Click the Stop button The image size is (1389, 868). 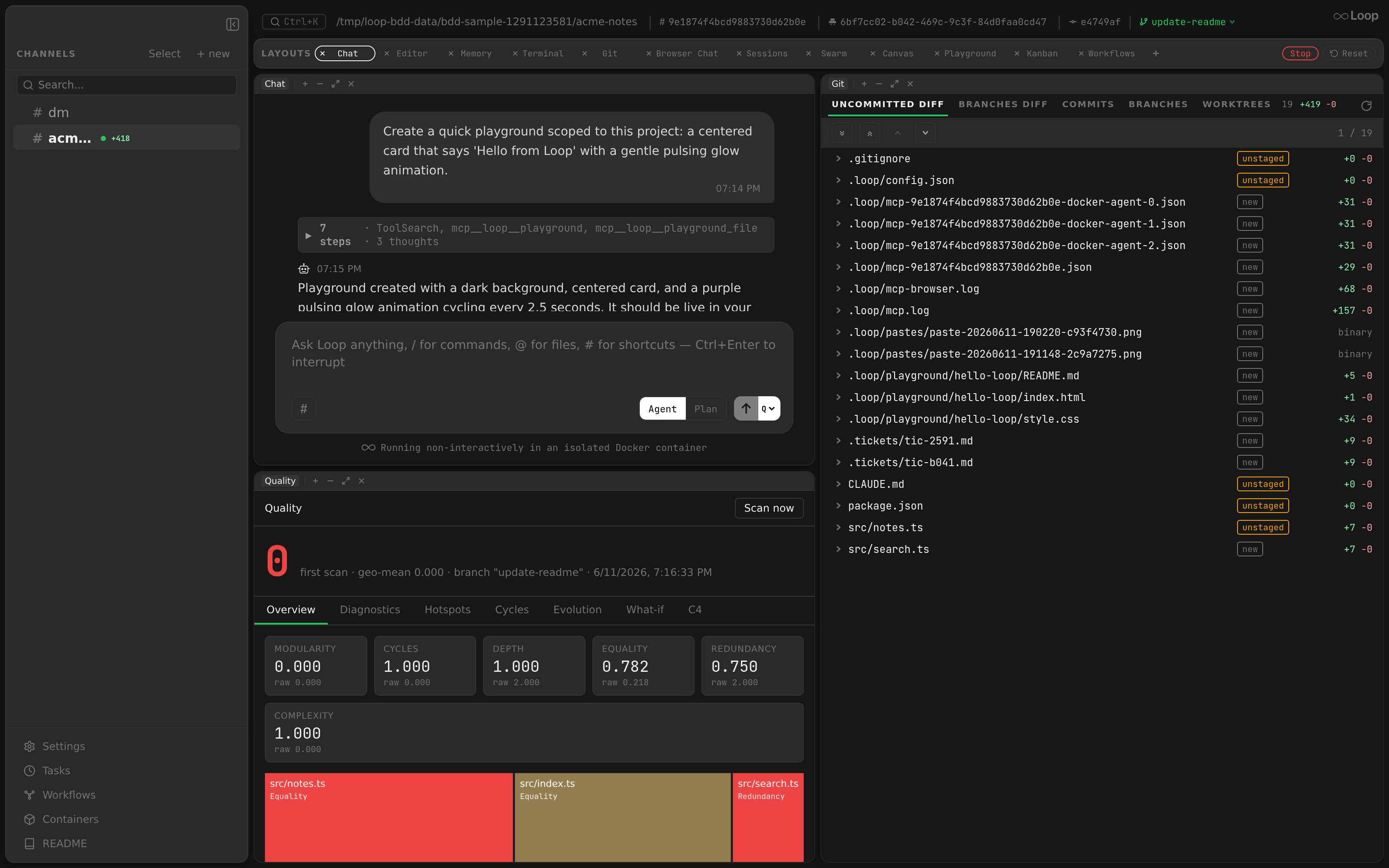[1300, 53]
